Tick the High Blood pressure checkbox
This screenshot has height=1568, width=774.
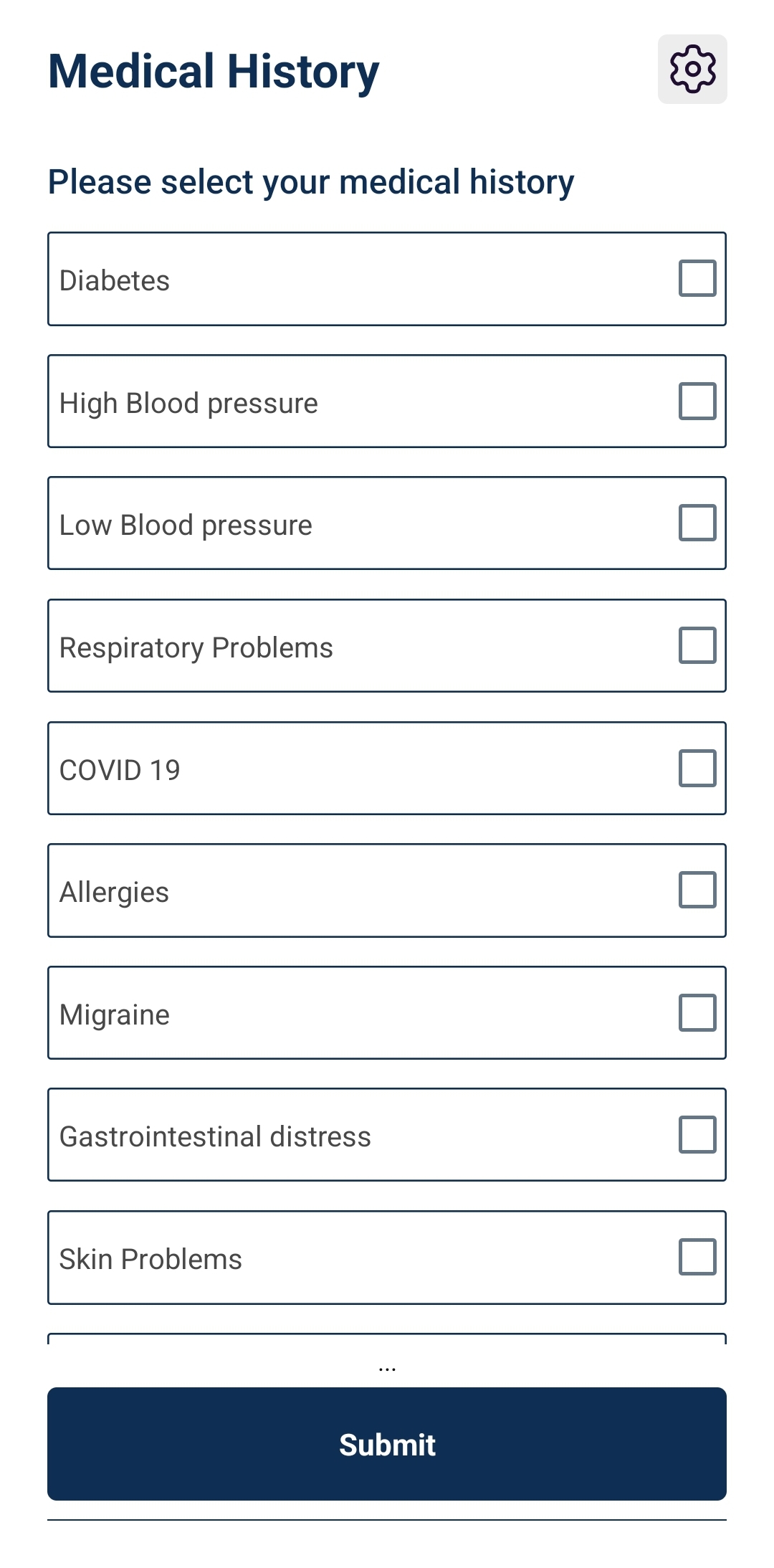click(x=697, y=401)
